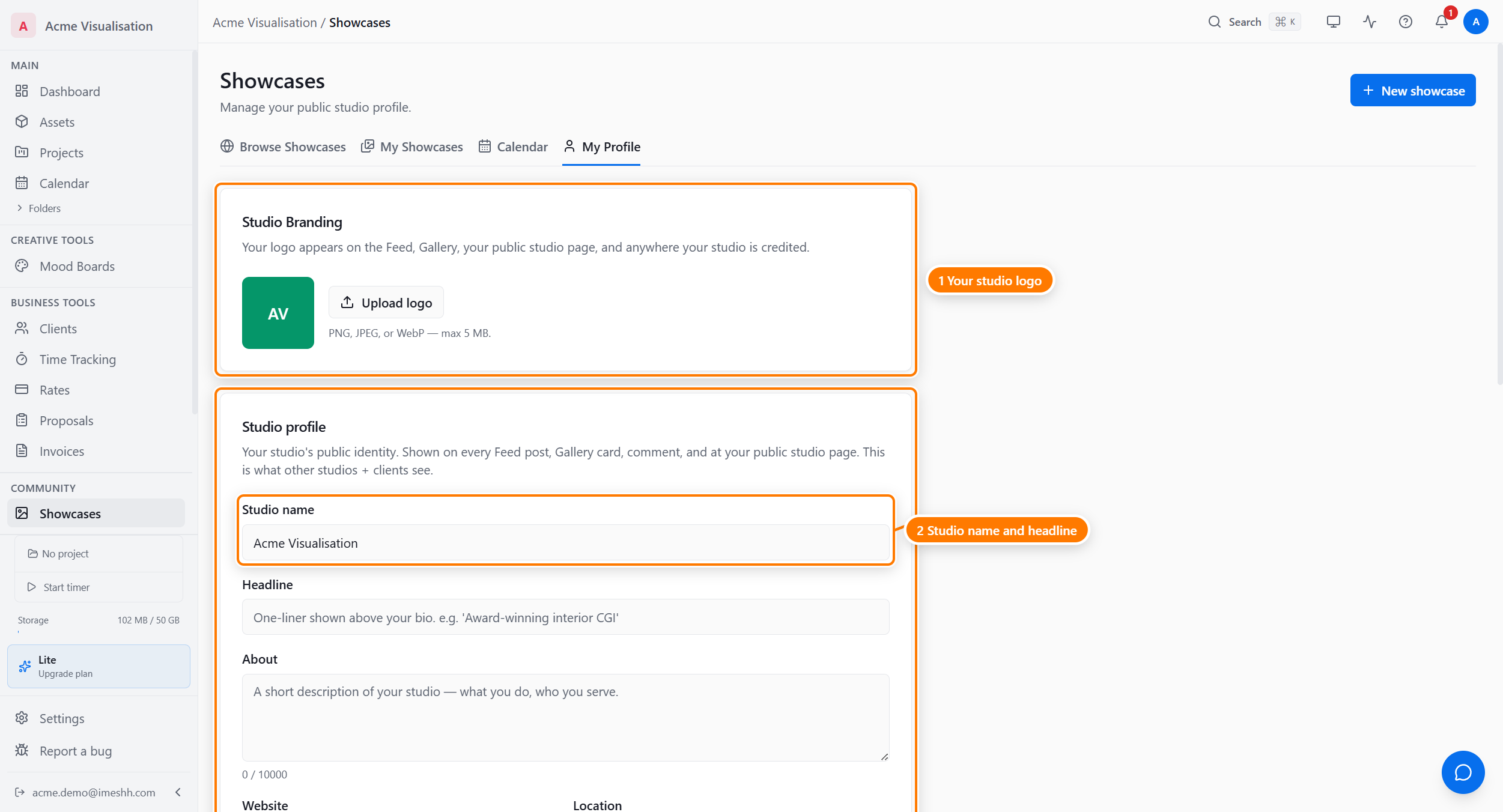Collapse the sidebar with chevron

(178, 792)
